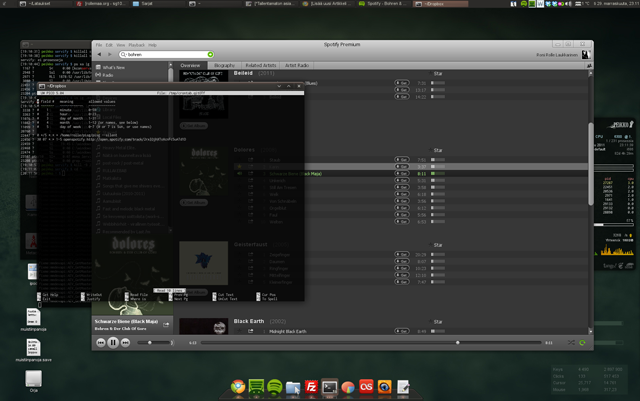Click the people sidebar icon beside tabs
Image resolution: width=640 pixels, height=401 pixels.
pos(589,65)
